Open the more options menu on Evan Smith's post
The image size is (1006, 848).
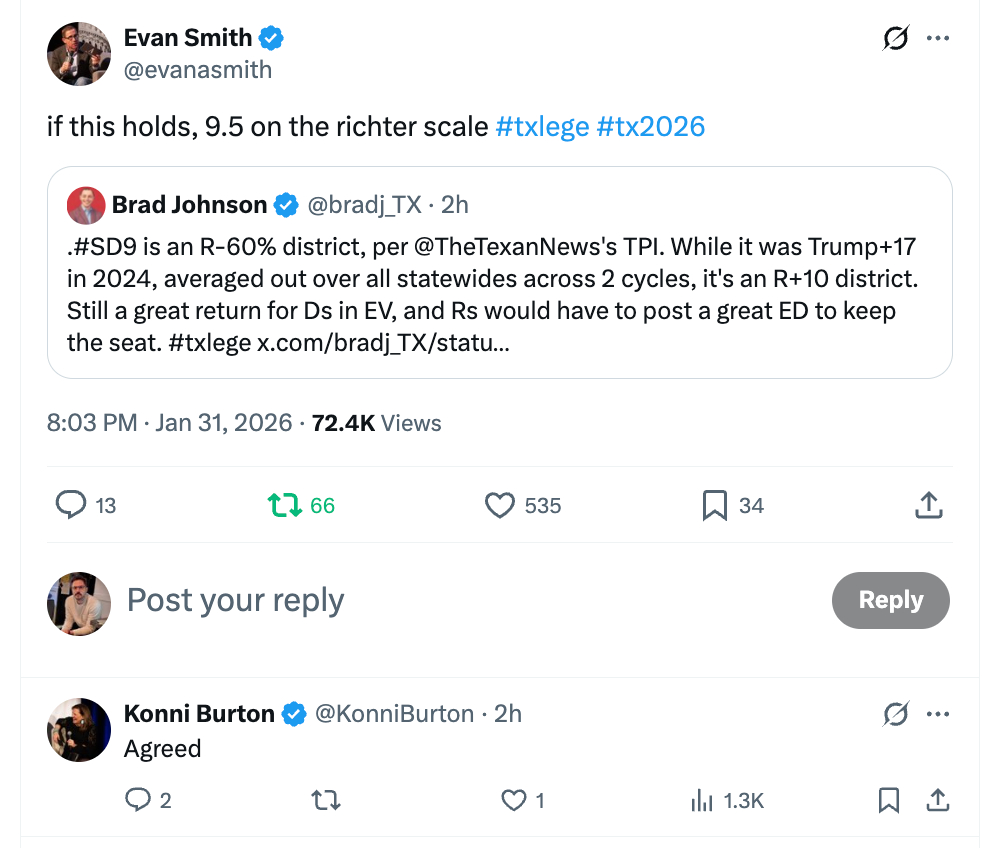point(937,39)
